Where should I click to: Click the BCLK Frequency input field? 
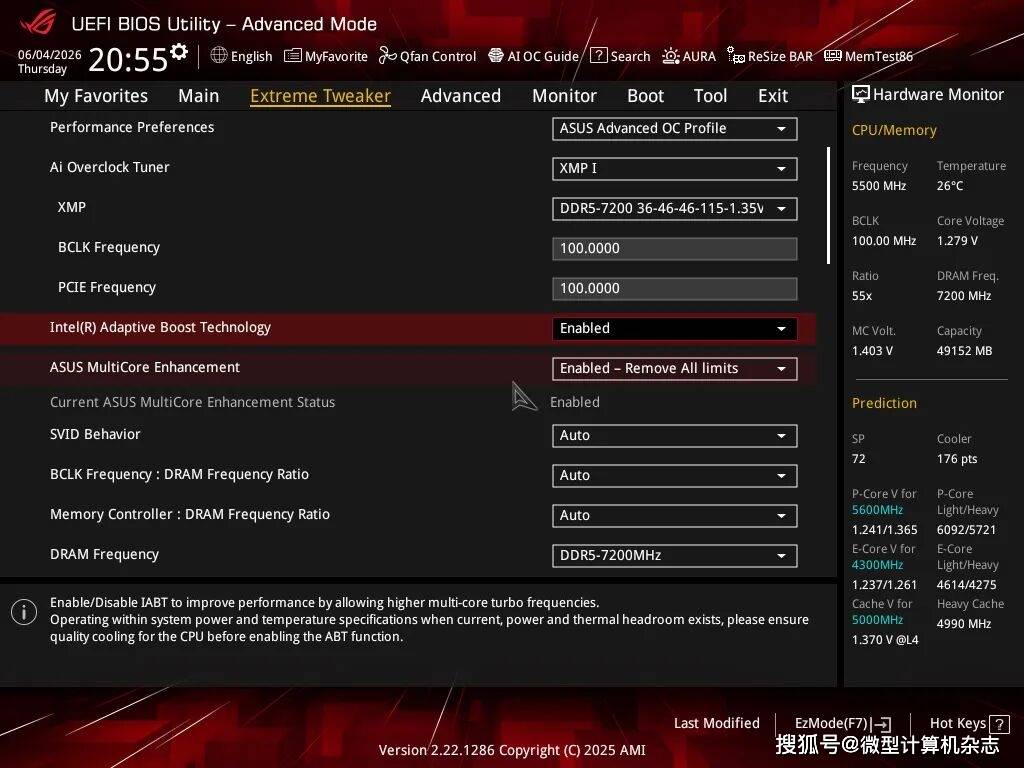pos(675,248)
